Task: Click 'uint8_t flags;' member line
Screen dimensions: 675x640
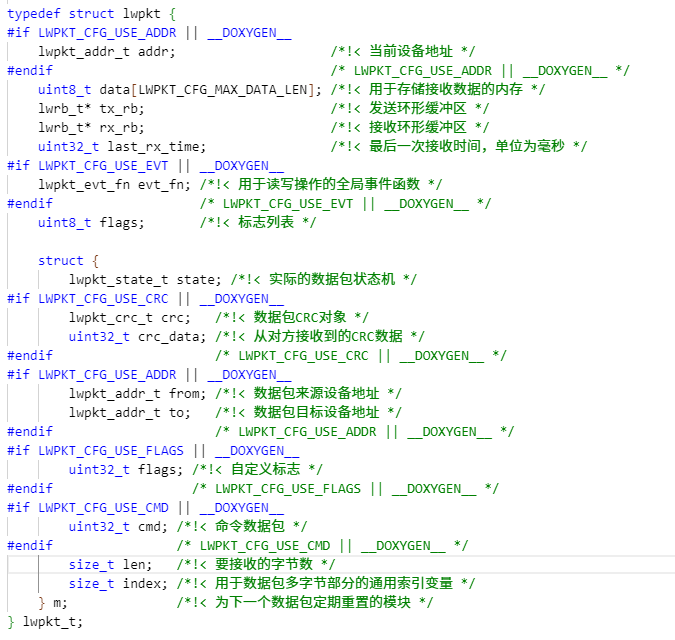Action: [91, 223]
